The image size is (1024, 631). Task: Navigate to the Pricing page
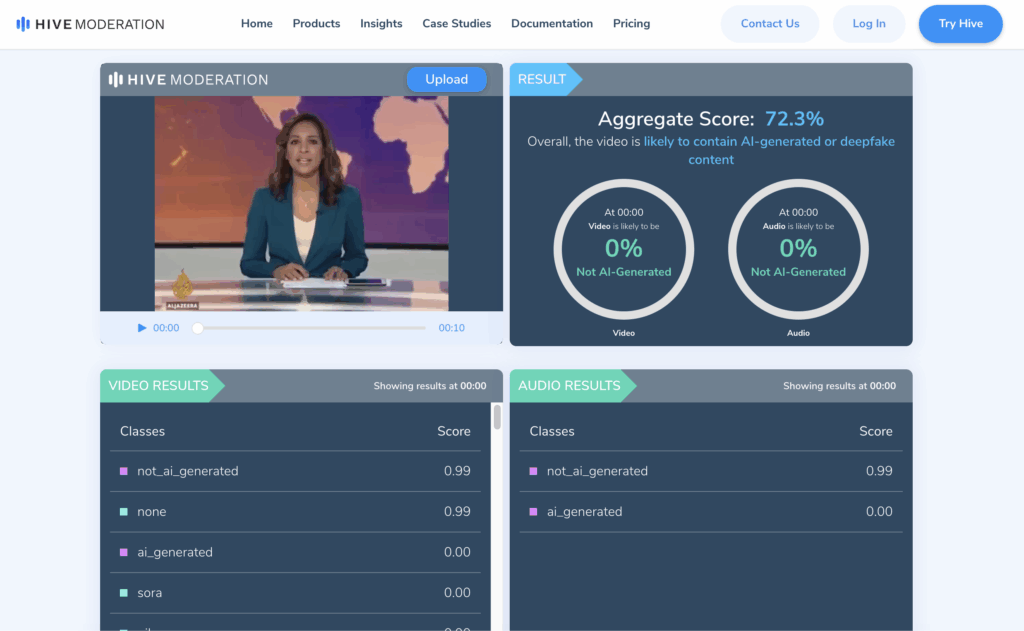(631, 24)
